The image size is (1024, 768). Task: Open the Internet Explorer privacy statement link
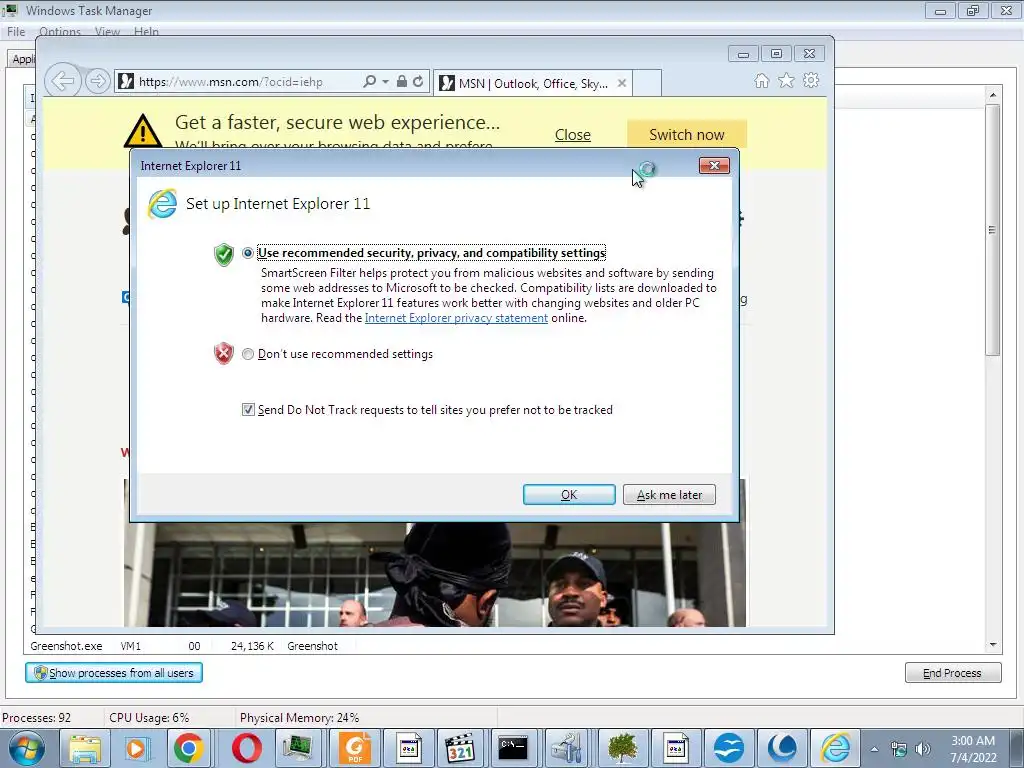pos(456,318)
